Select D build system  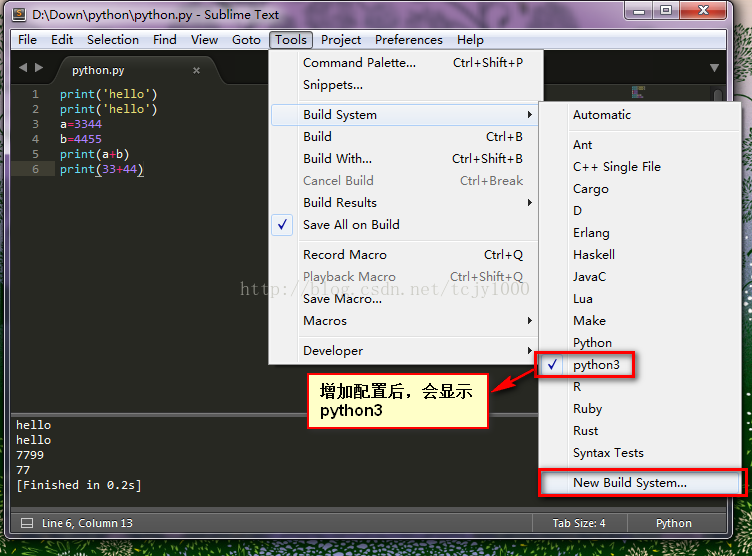point(640,211)
